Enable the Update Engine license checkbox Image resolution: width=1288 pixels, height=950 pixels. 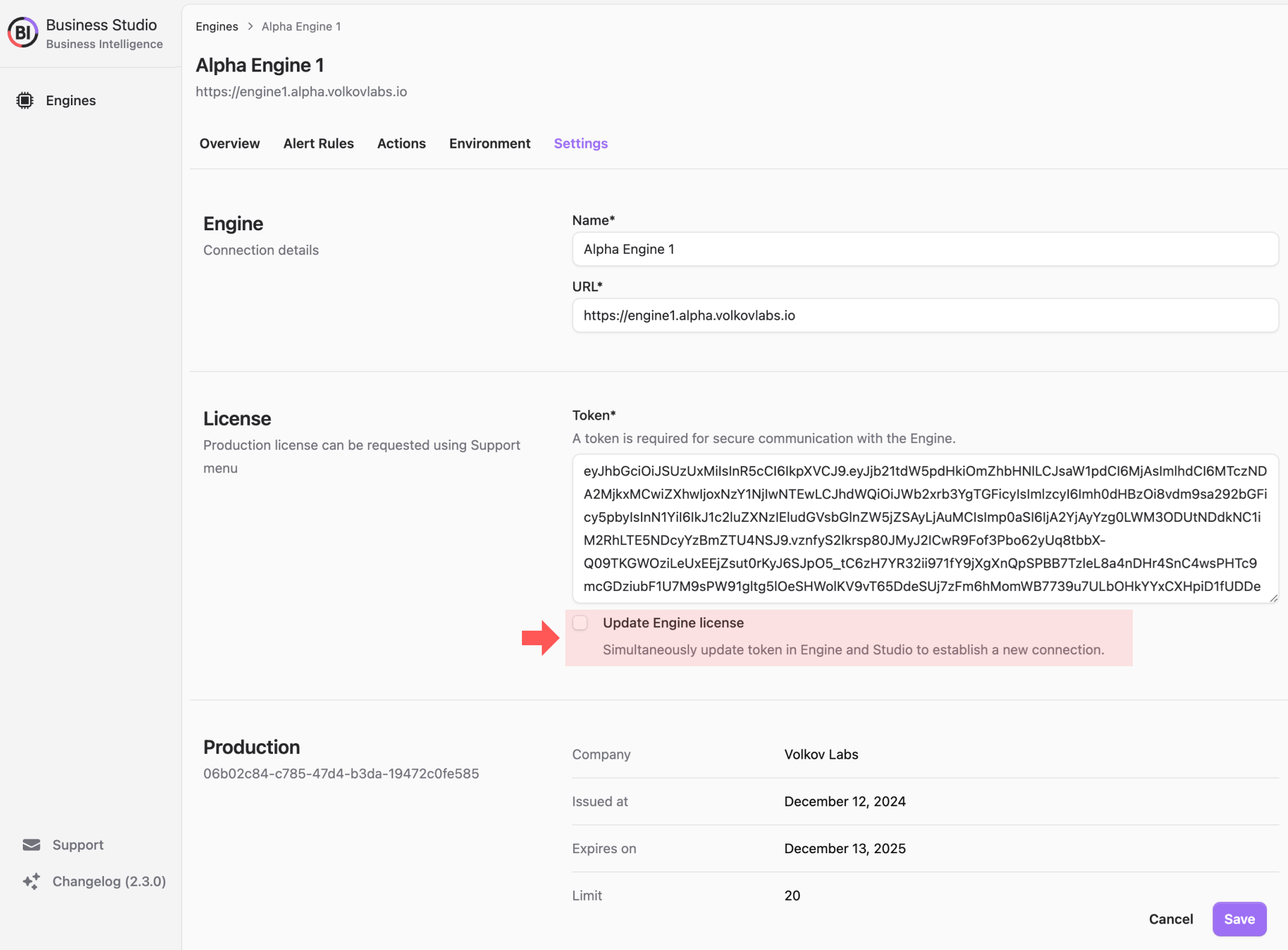pos(580,623)
